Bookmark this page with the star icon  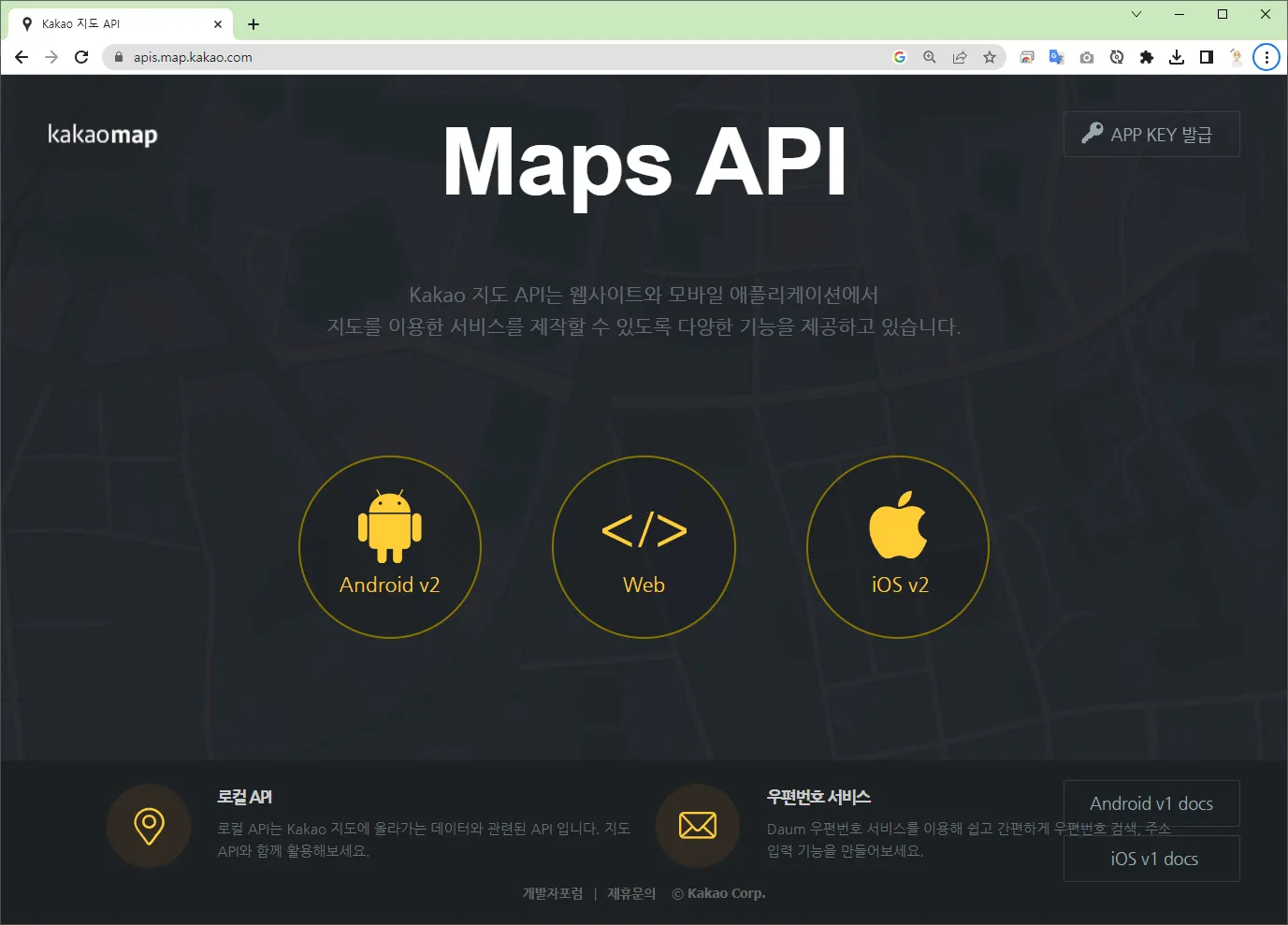coord(990,57)
